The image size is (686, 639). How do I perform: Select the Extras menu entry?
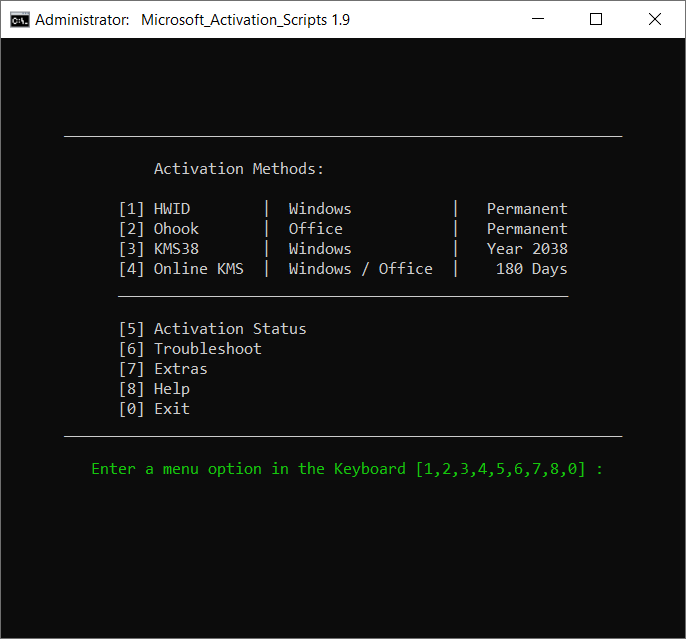180,369
